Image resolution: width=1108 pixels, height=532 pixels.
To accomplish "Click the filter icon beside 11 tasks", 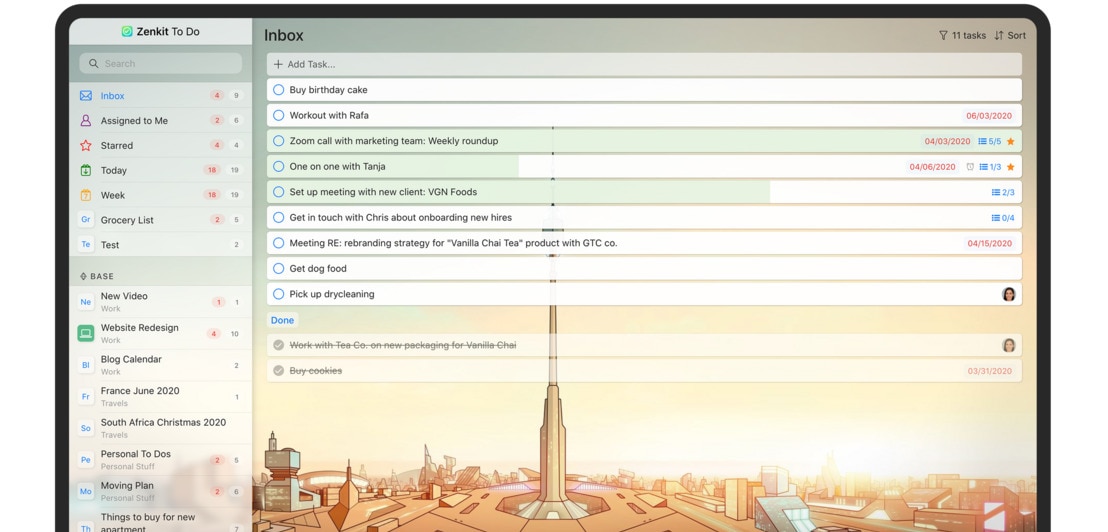I will pos(942,36).
